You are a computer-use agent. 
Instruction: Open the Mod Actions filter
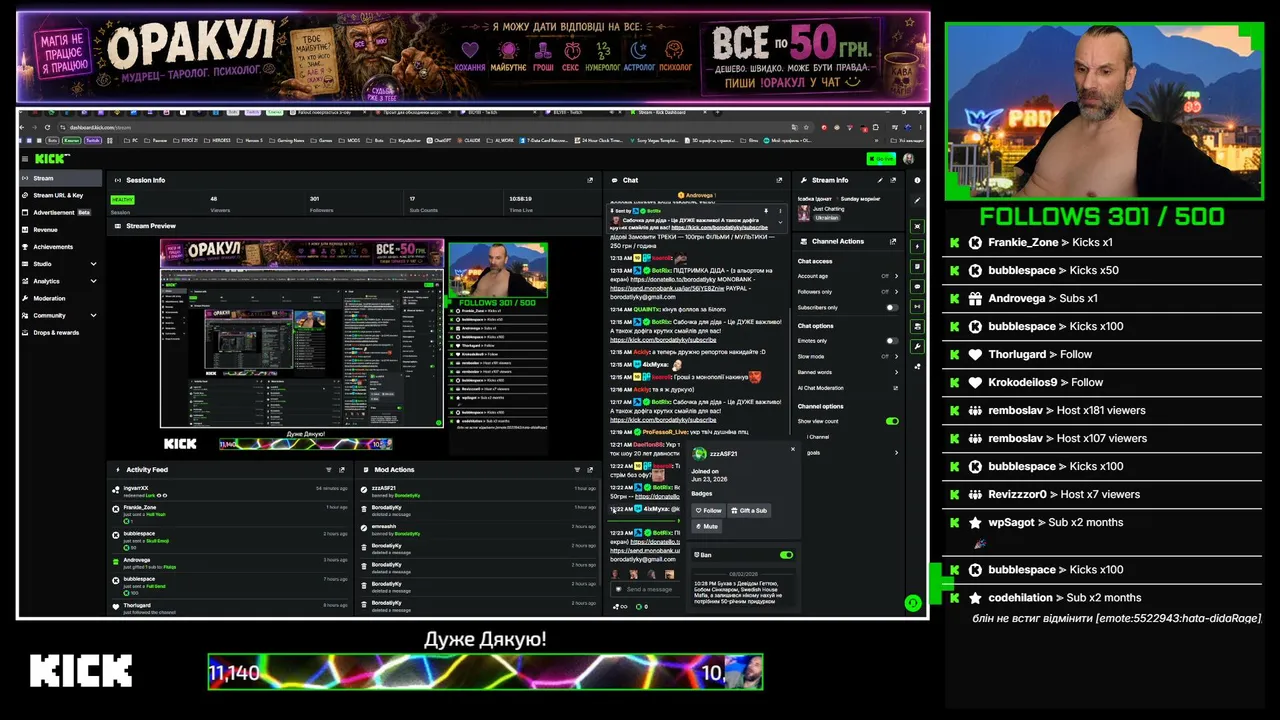(x=576, y=469)
